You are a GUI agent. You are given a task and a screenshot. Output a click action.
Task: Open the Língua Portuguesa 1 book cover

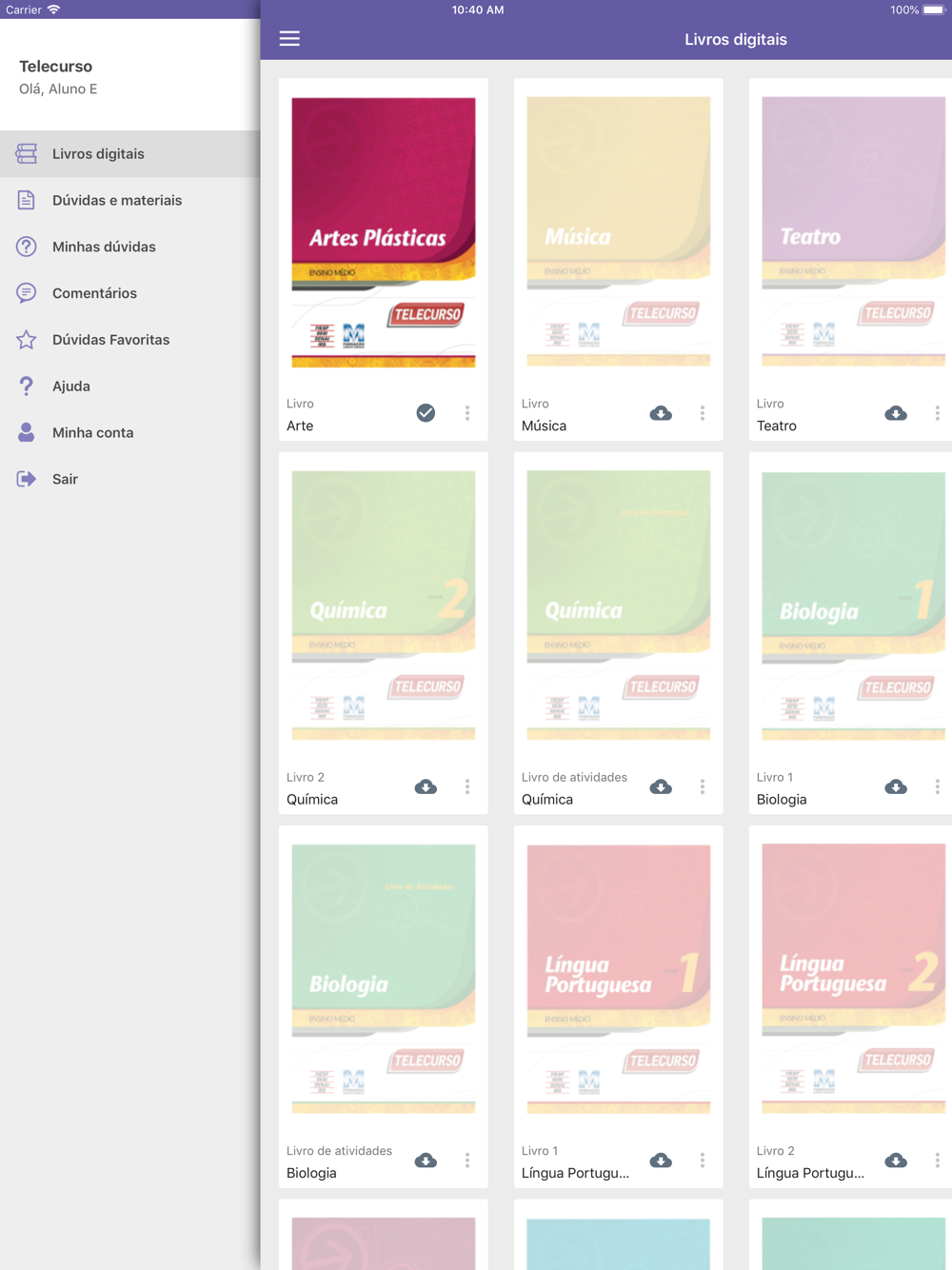pos(619,980)
